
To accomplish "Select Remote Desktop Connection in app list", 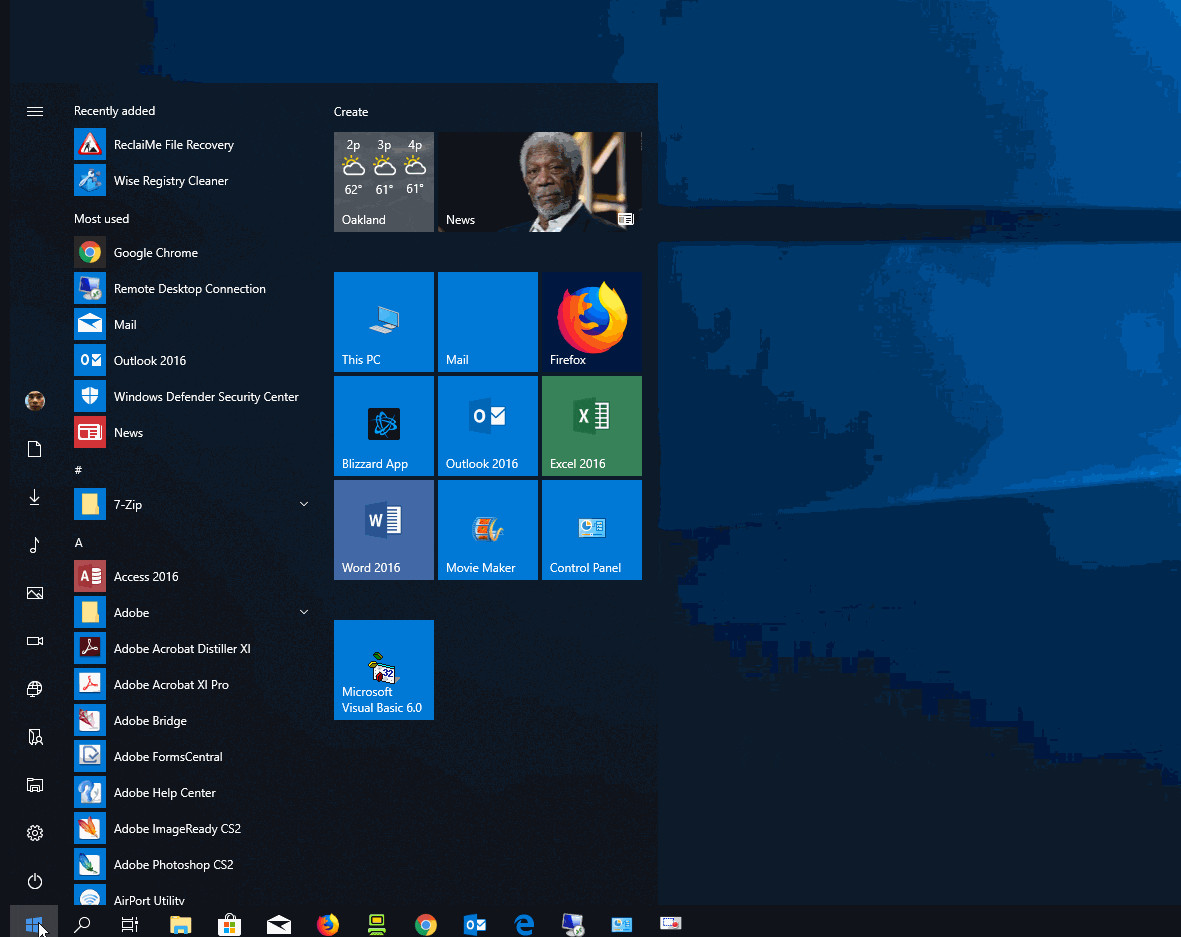I will coord(189,289).
